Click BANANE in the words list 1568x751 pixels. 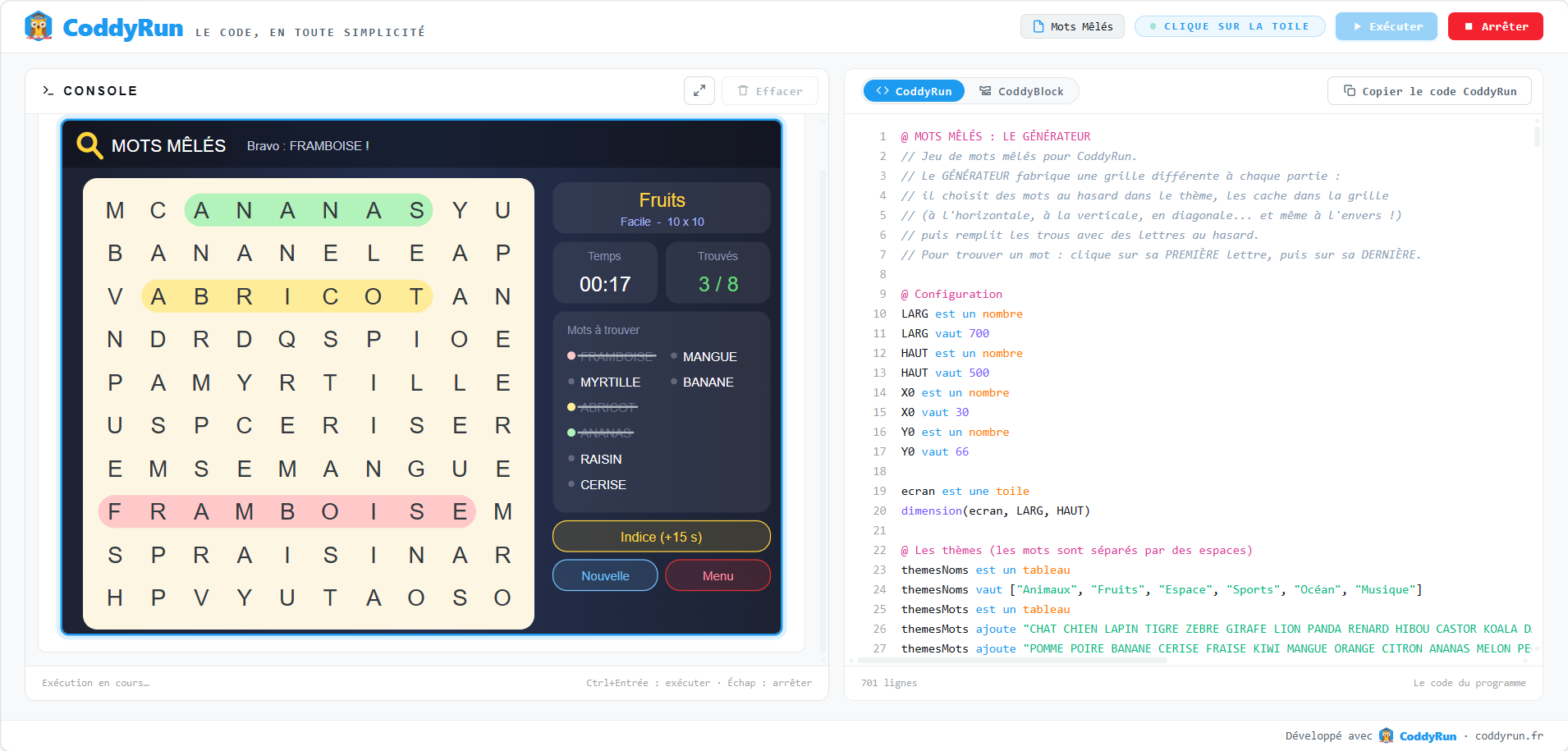(x=708, y=382)
